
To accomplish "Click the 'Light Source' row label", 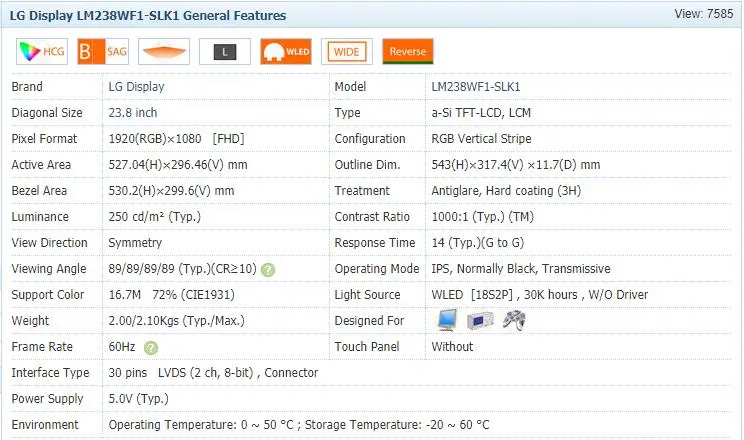I will point(367,295).
